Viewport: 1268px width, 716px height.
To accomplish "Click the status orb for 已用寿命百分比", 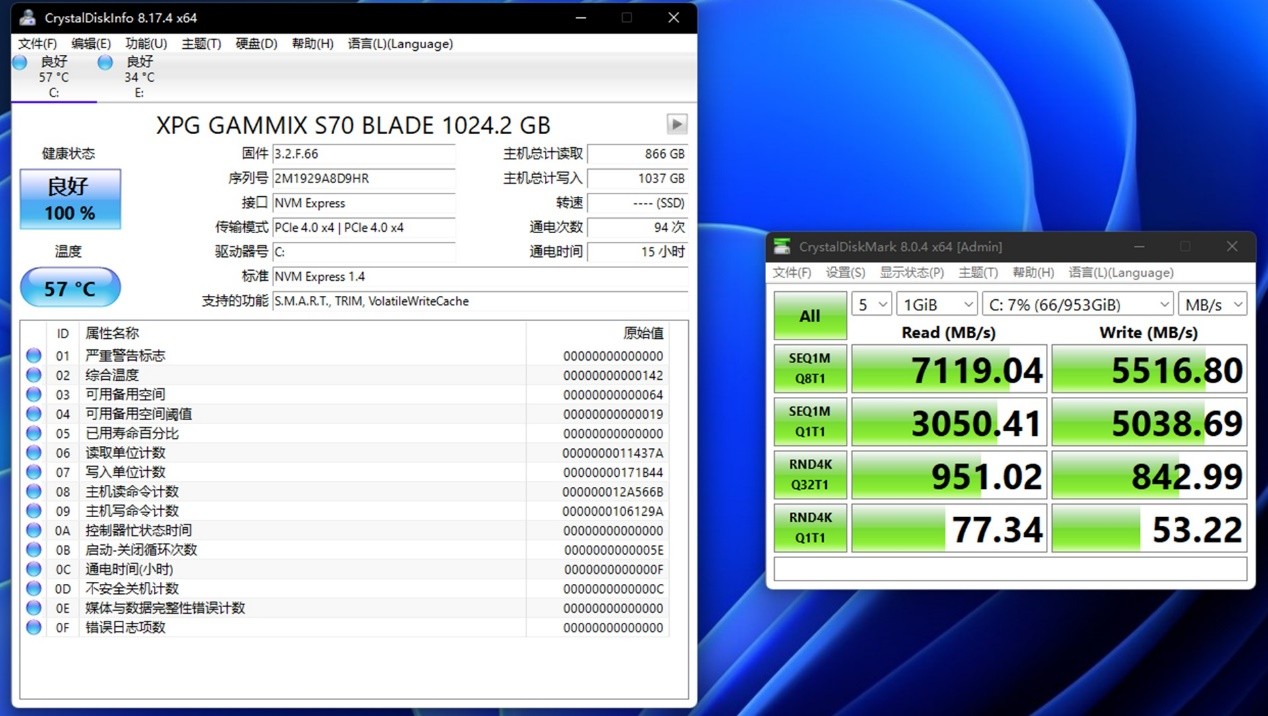I will pyautogui.click(x=34, y=433).
